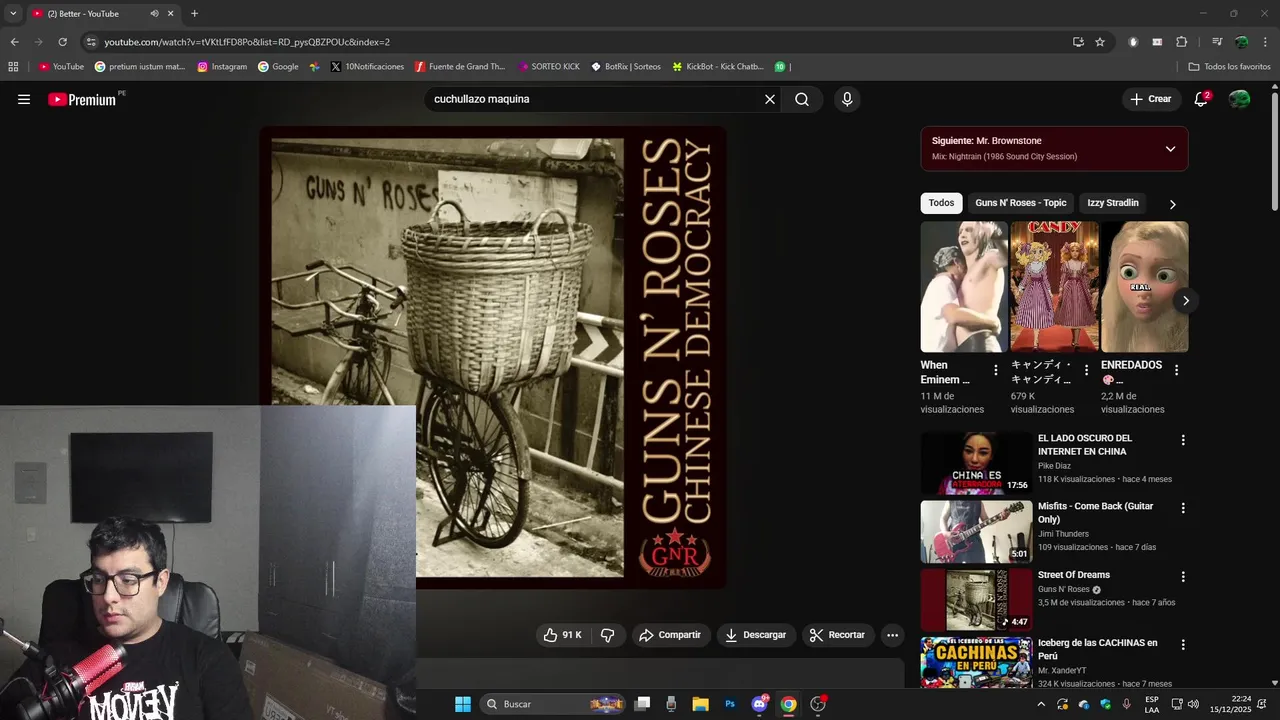Open the El Lado Oscuro thumbnail
This screenshot has width=1280, height=720.
tap(976, 463)
